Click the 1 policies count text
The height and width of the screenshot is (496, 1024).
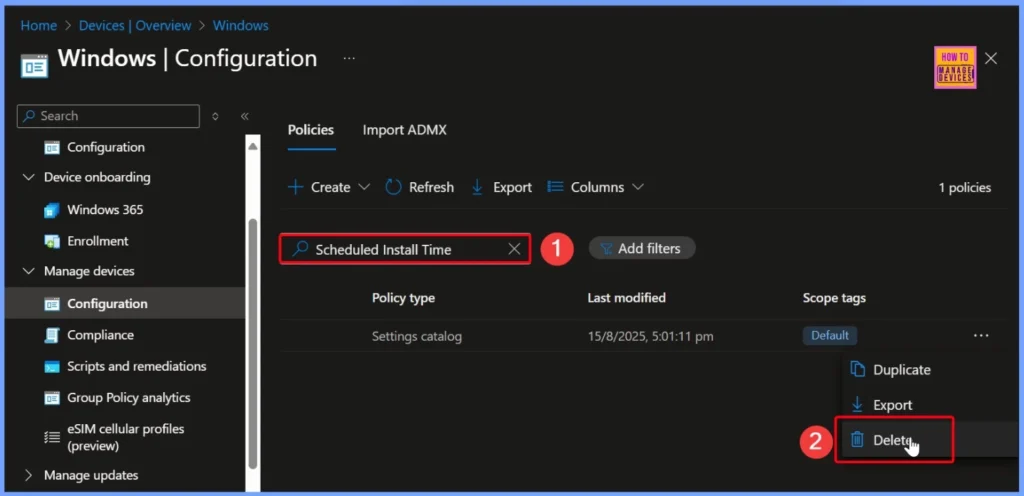pos(965,188)
